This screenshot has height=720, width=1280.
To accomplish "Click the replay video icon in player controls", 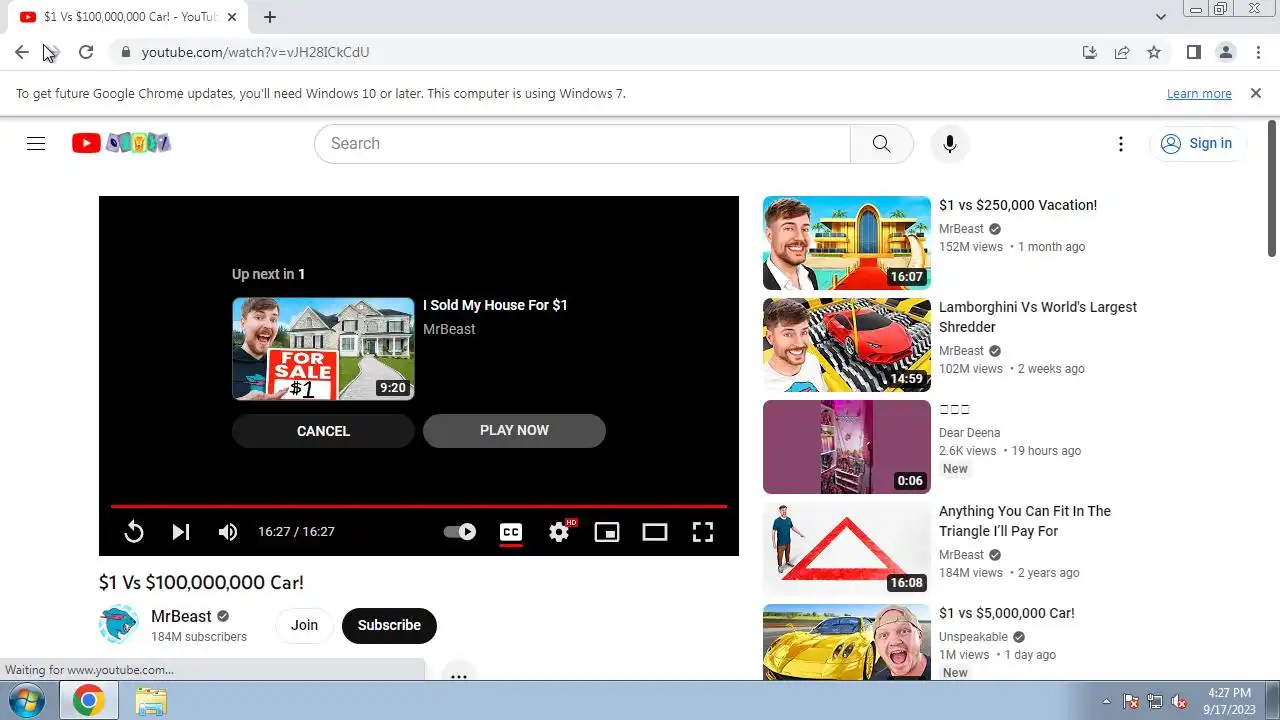I will point(133,532).
